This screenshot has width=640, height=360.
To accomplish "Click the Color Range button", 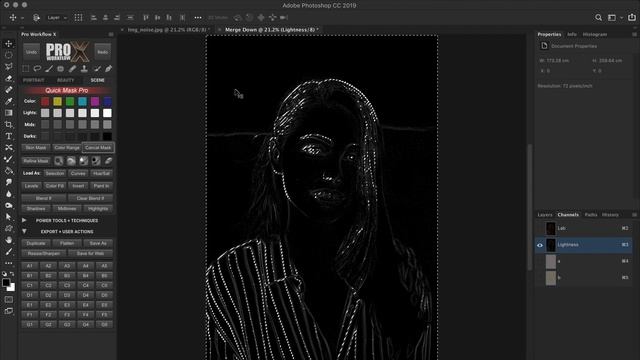I will [67, 148].
